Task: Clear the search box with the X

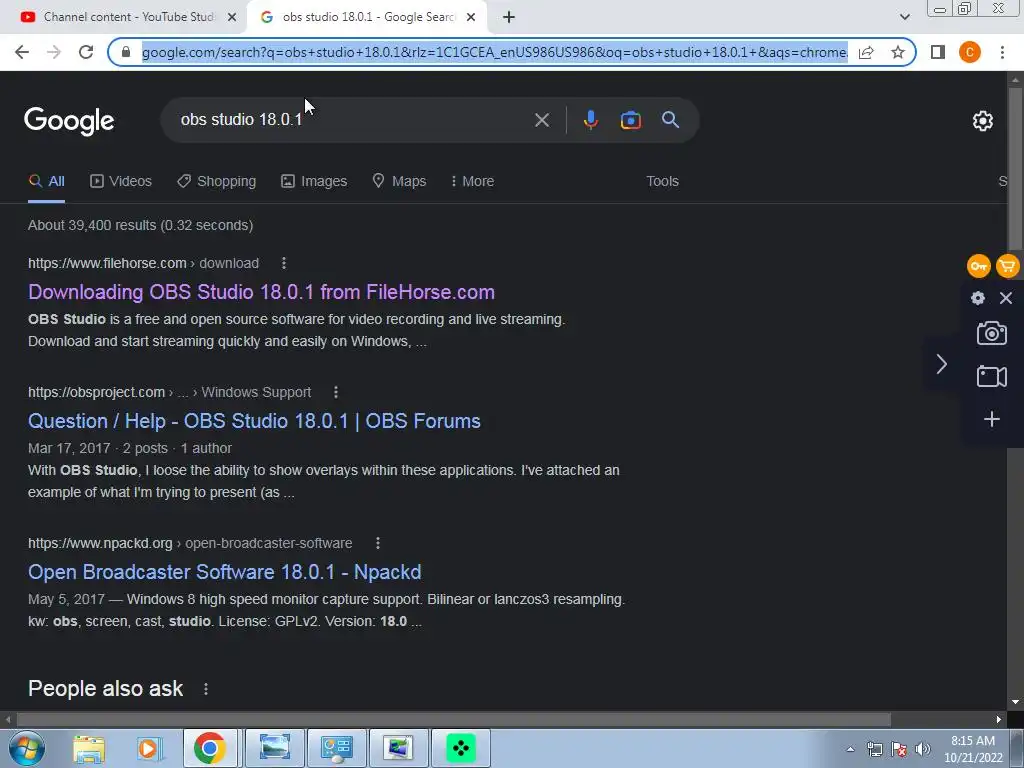Action: point(542,120)
